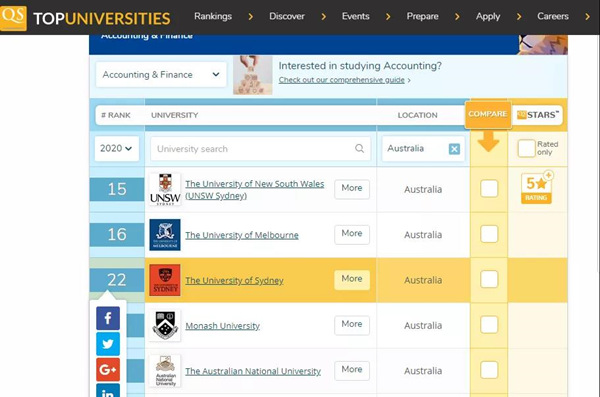This screenshot has width=600, height=397.
Task: Open the comprehensive guide link
Action: [342, 80]
